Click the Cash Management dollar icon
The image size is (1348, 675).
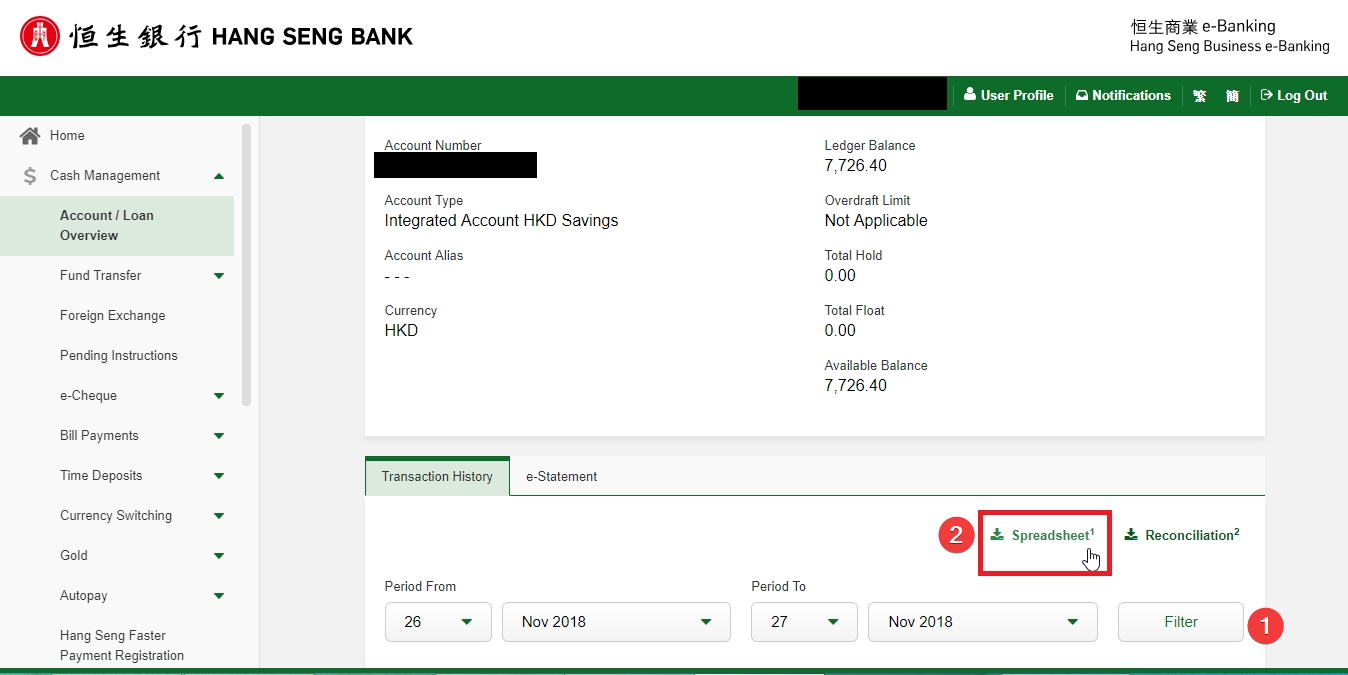(x=30, y=176)
